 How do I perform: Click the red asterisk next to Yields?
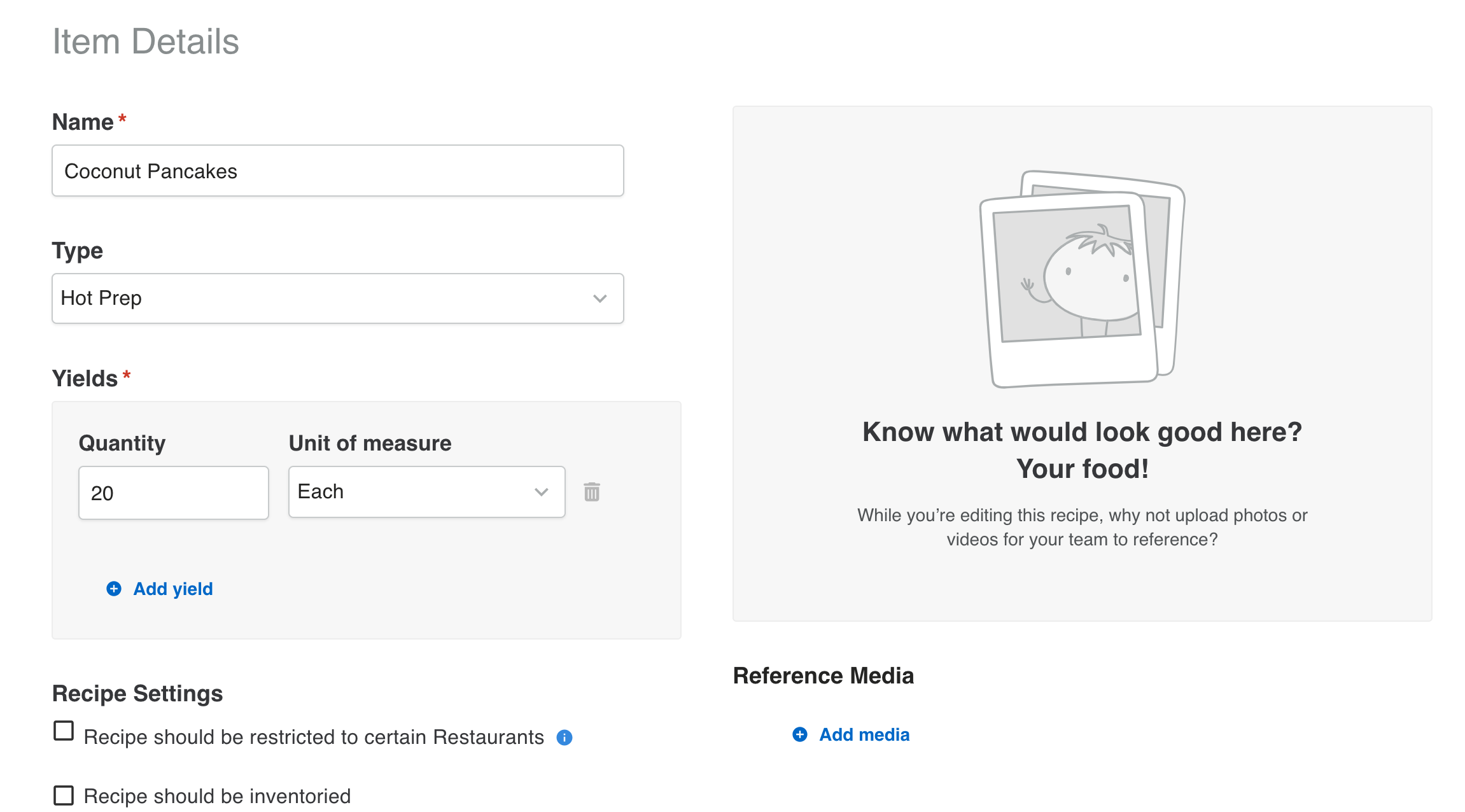[126, 377]
